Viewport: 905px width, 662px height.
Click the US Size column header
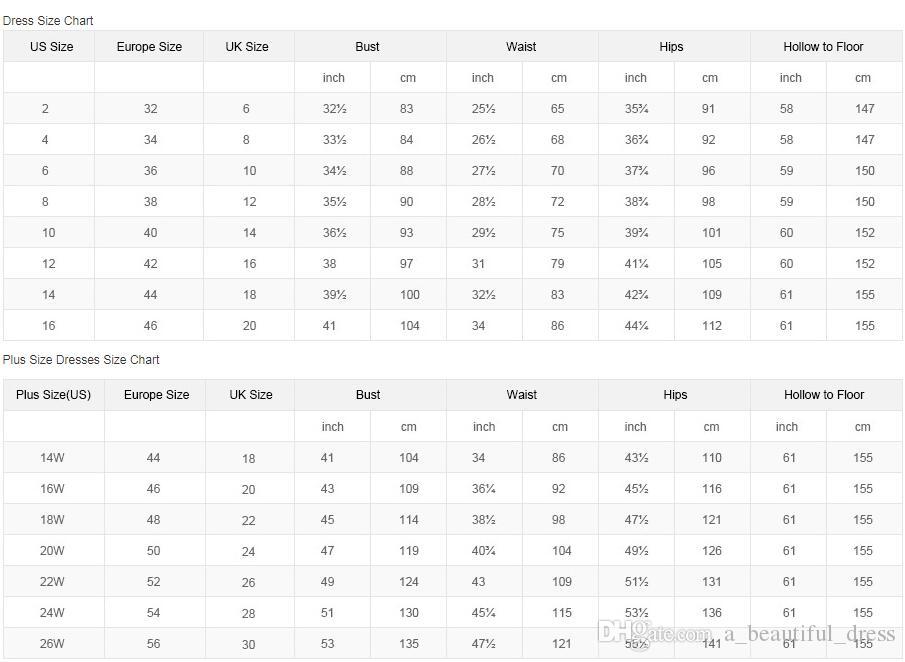coord(51,47)
